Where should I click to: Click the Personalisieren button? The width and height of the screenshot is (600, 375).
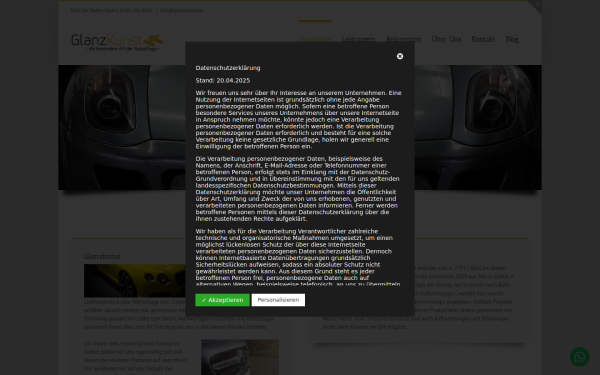(278, 300)
